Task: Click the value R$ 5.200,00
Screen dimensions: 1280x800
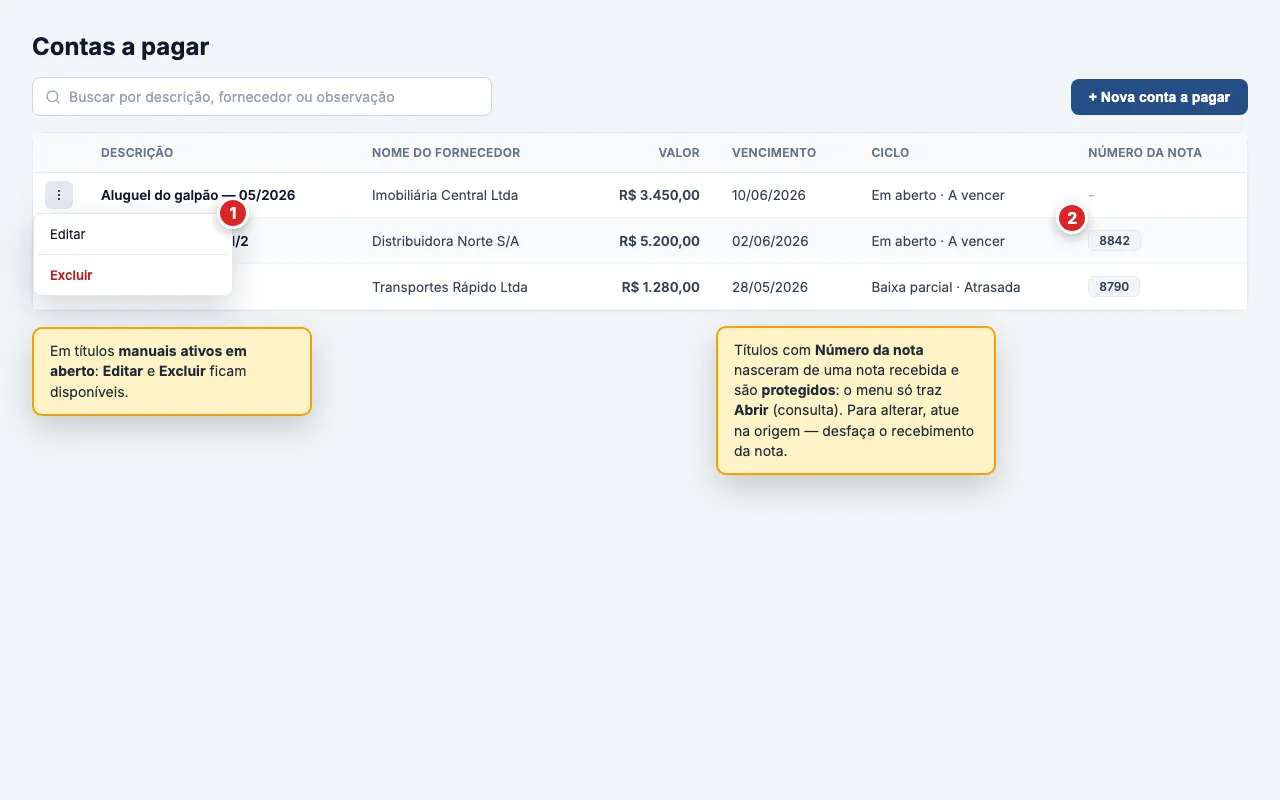Action: [659, 241]
